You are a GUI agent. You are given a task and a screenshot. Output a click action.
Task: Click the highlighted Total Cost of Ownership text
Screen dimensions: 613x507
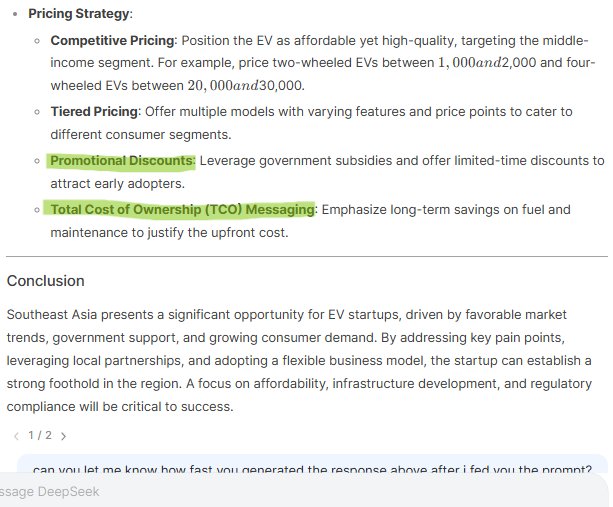pyautogui.click(x=181, y=209)
